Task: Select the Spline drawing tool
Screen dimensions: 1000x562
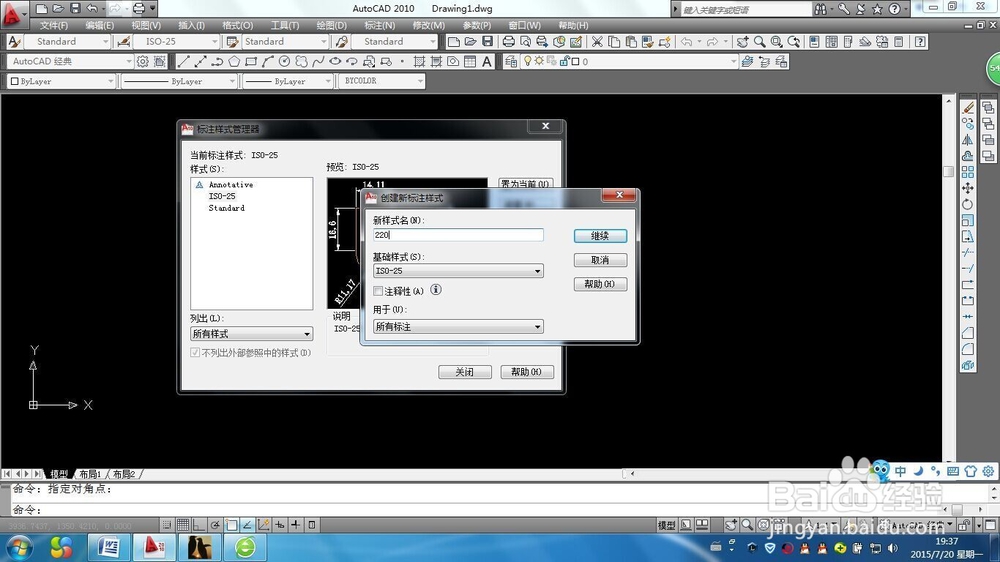Action: (318, 62)
